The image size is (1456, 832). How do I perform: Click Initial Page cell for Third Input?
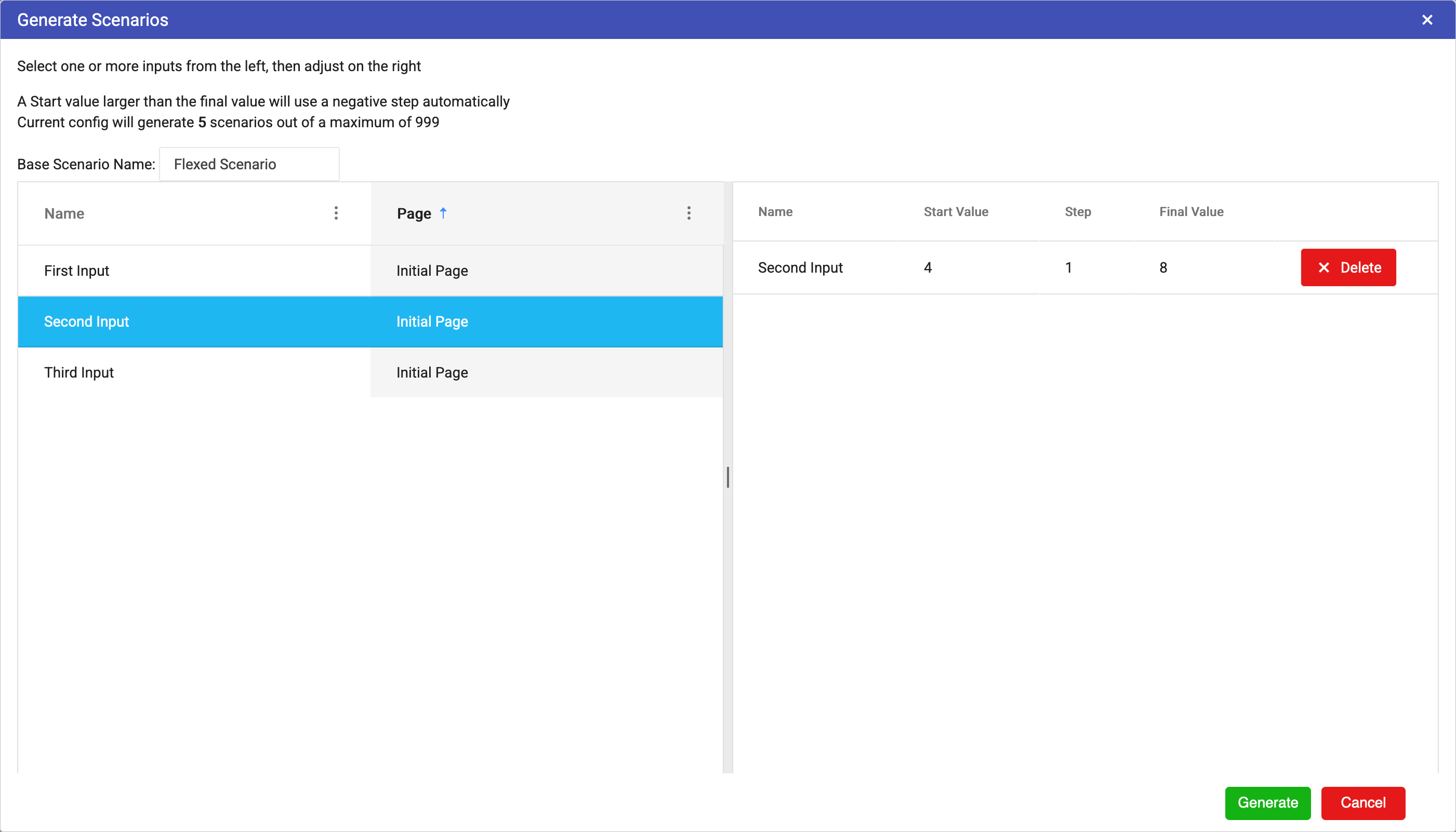tap(432, 372)
